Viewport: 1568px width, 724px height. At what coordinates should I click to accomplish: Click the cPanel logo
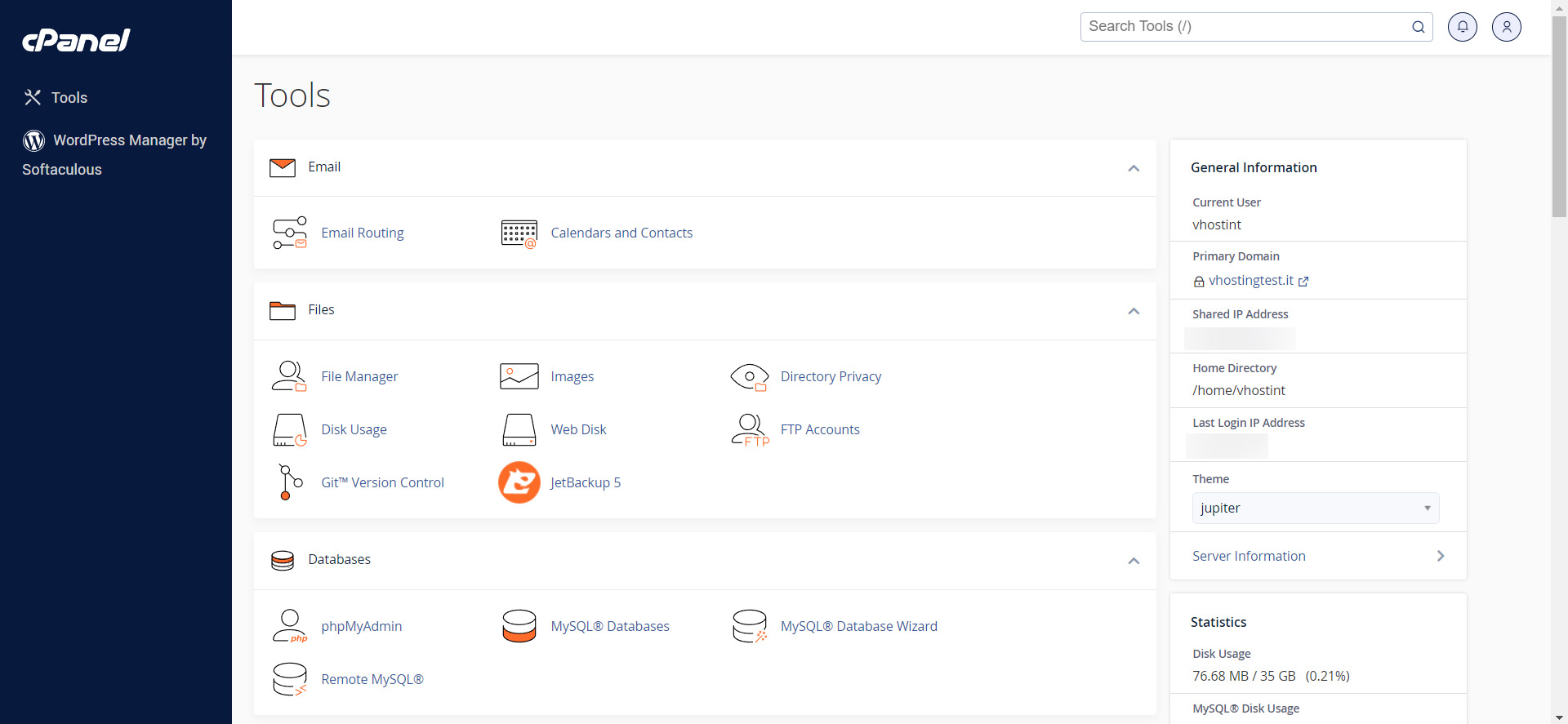tap(76, 40)
